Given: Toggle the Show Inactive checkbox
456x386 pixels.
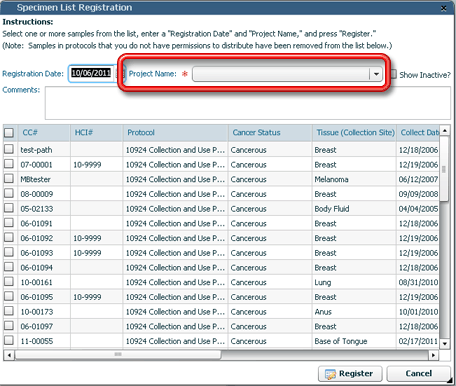Looking at the screenshot, I should click(x=394, y=74).
